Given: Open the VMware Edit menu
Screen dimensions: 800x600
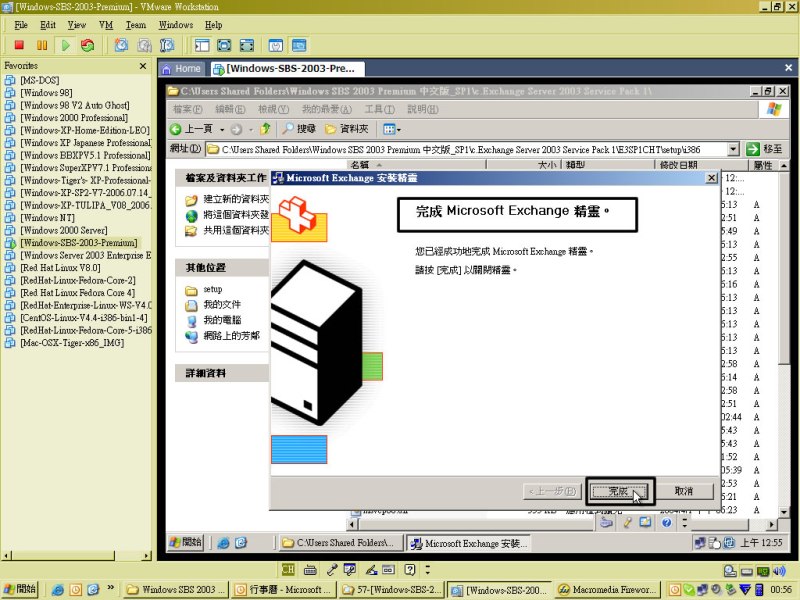Looking at the screenshot, I should [x=48, y=25].
